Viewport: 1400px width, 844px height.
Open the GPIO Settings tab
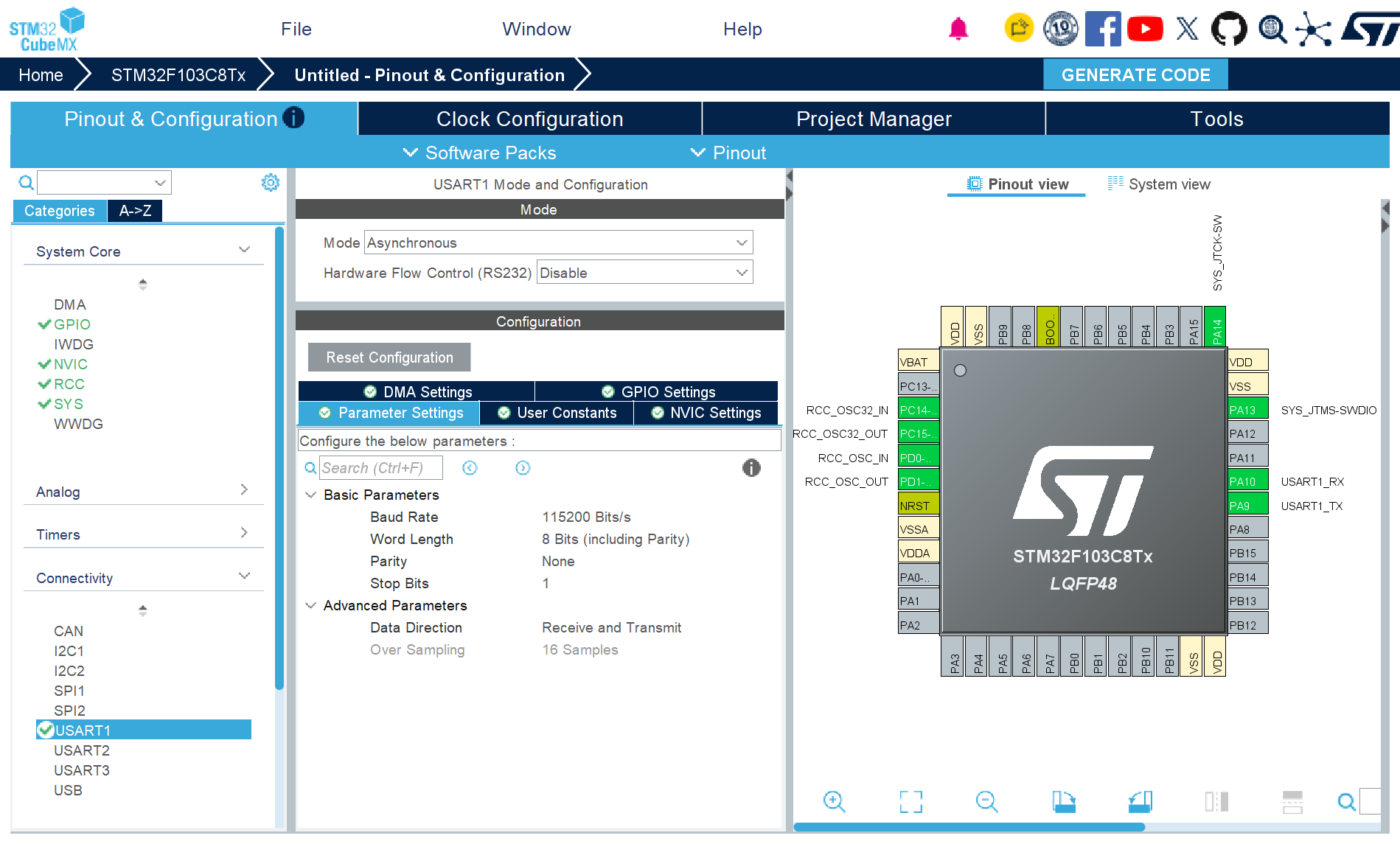pos(656,391)
